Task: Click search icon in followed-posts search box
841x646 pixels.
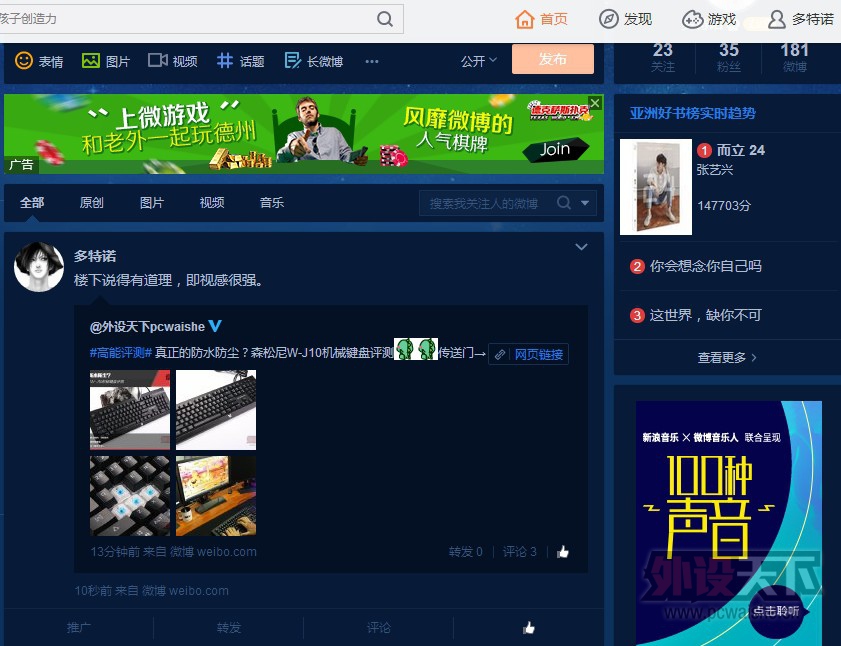Action: 564,203
